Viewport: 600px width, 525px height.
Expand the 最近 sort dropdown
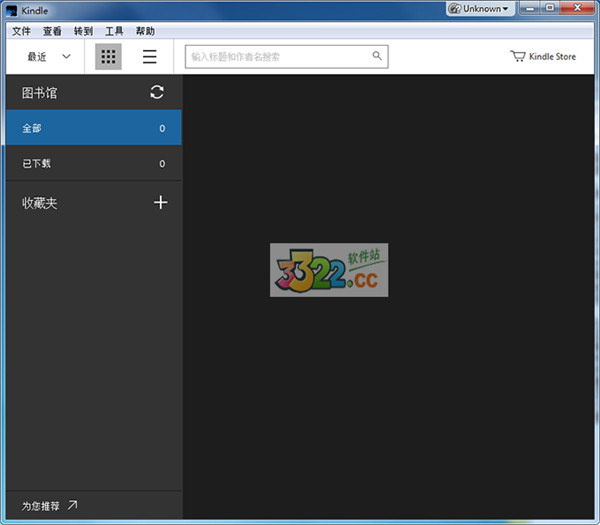[48, 57]
